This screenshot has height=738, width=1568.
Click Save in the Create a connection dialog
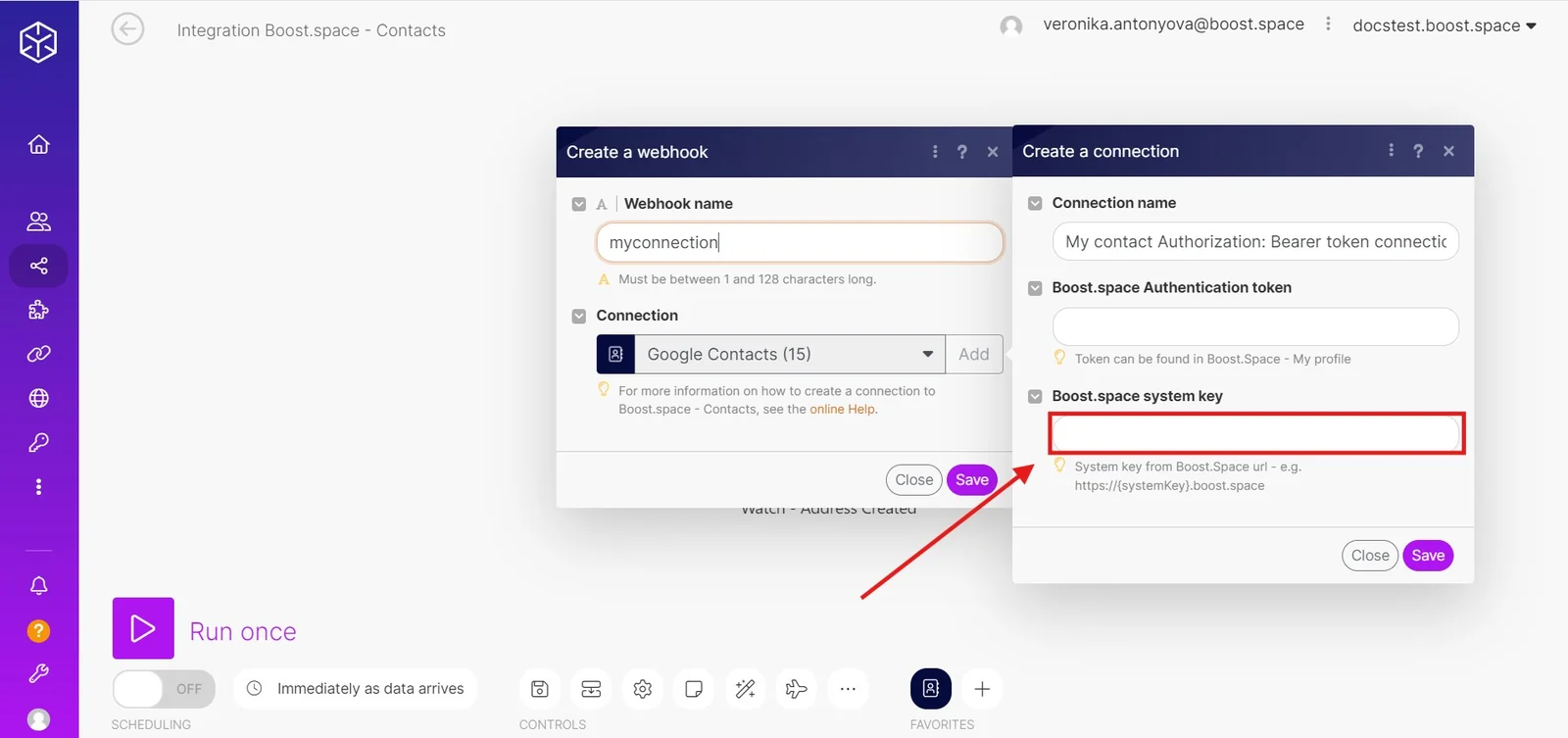tap(1428, 556)
